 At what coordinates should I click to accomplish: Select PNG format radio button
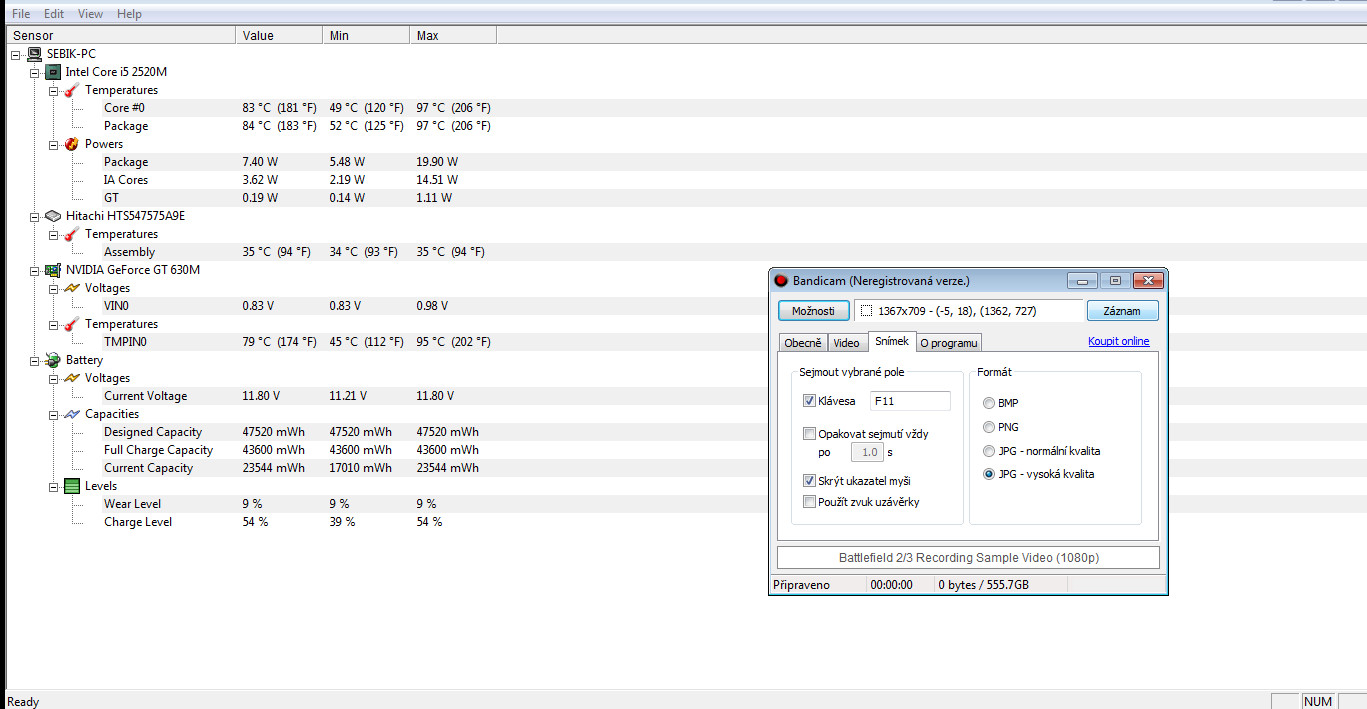tap(989, 427)
